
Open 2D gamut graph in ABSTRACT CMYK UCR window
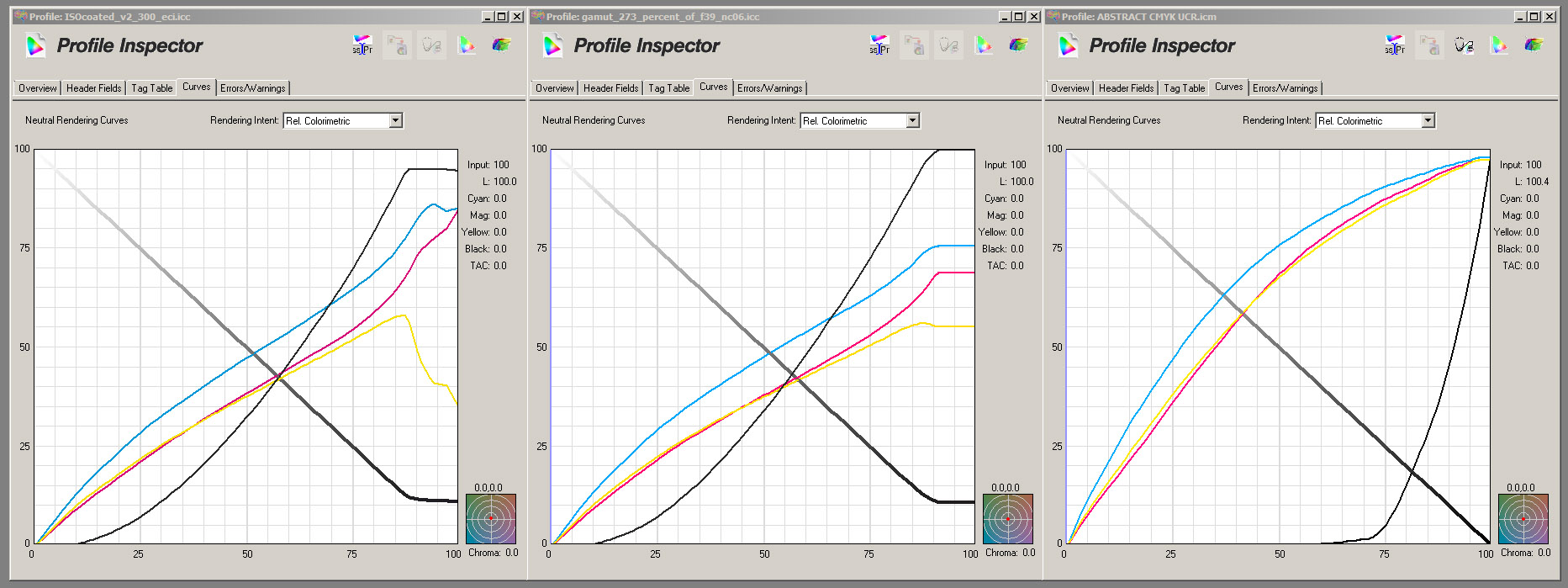[x=1499, y=45]
